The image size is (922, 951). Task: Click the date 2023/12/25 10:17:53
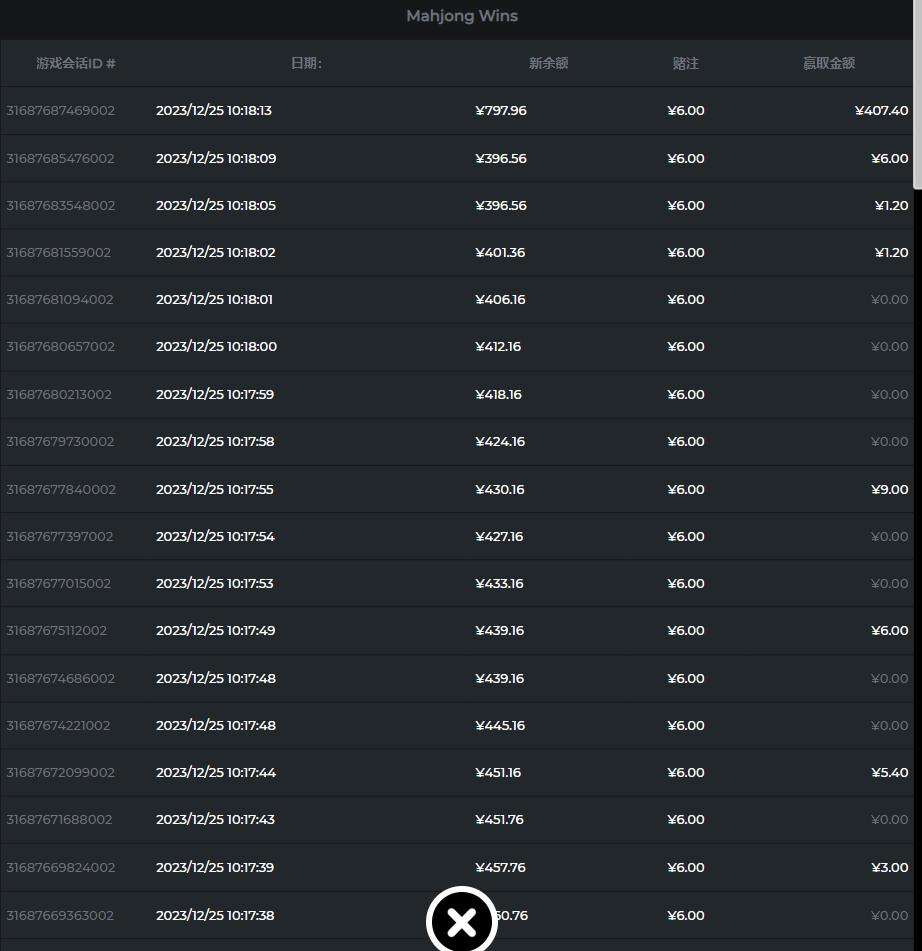pyautogui.click(x=215, y=583)
